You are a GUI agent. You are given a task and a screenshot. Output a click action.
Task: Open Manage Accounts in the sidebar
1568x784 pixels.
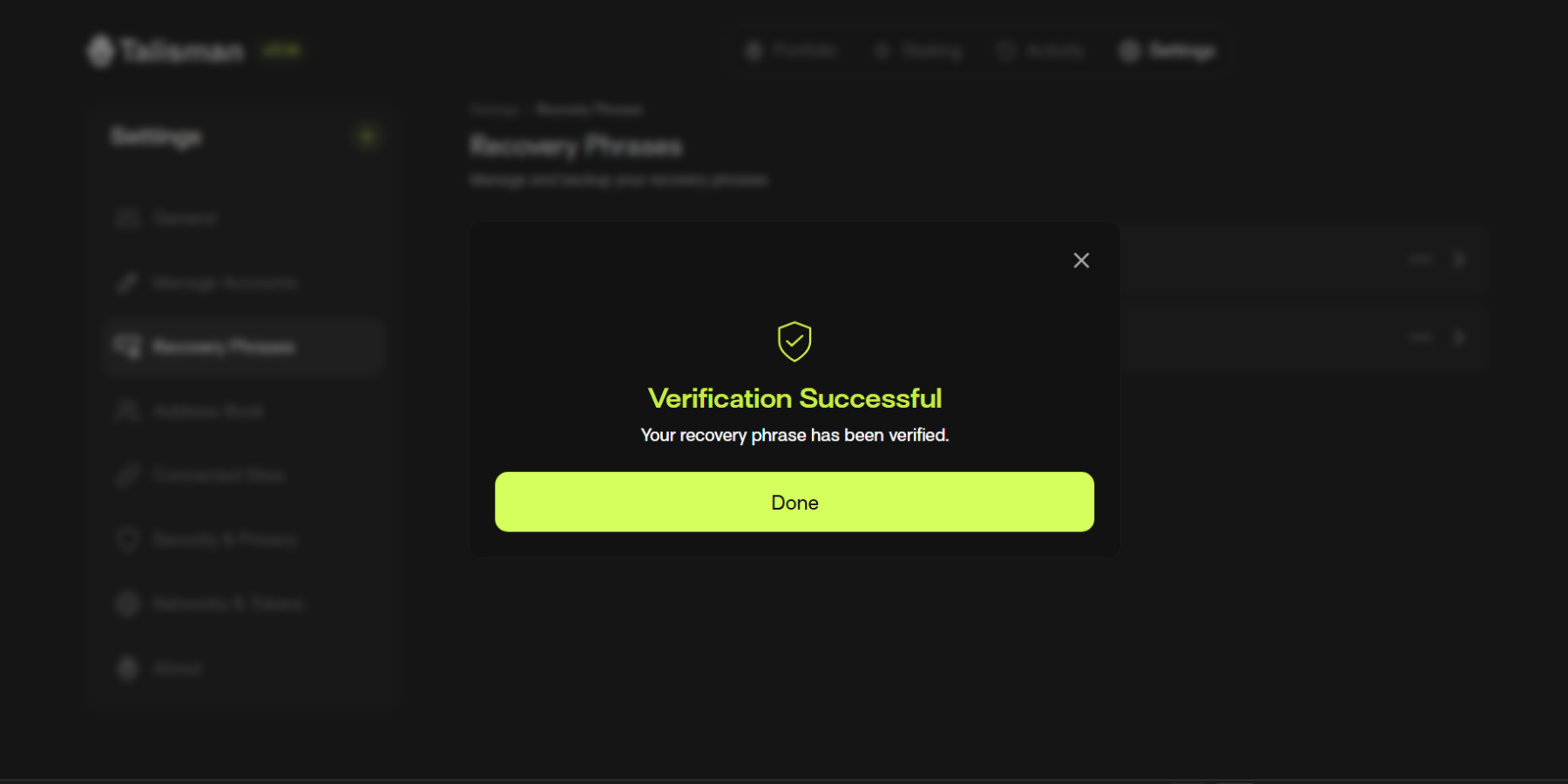[225, 282]
